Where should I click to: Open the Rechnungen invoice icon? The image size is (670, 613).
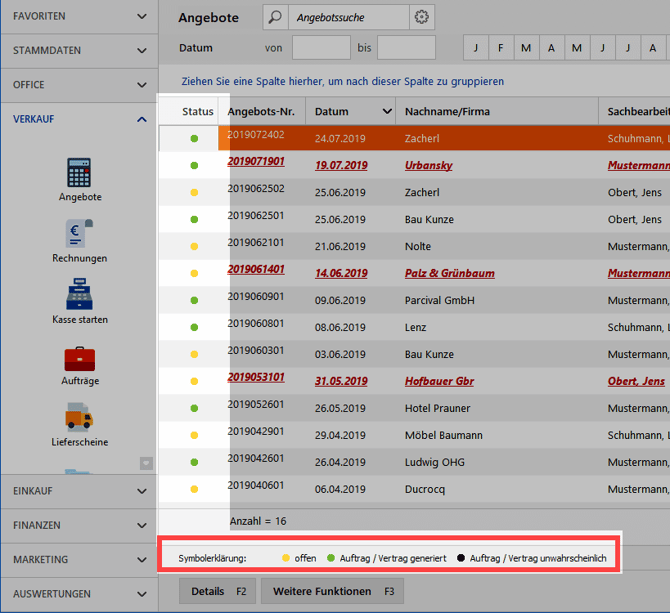(x=79, y=234)
